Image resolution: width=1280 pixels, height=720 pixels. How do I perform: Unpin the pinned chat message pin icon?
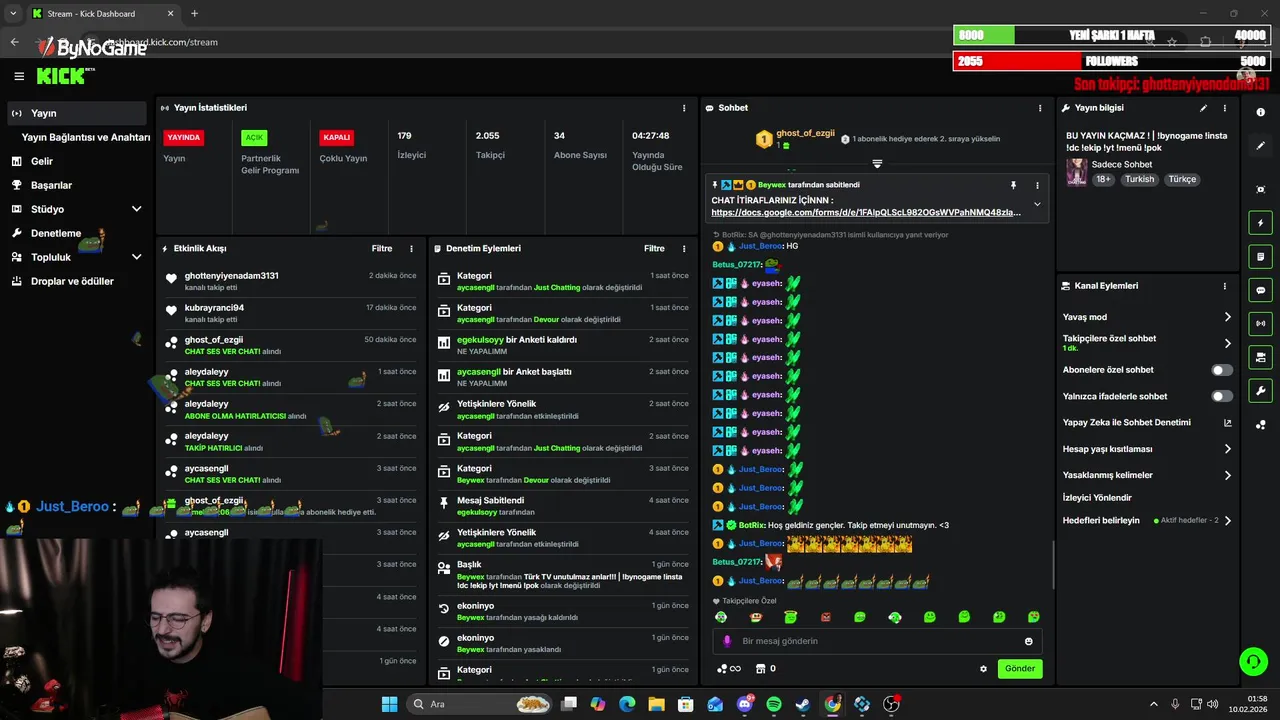(x=1013, y=185)
